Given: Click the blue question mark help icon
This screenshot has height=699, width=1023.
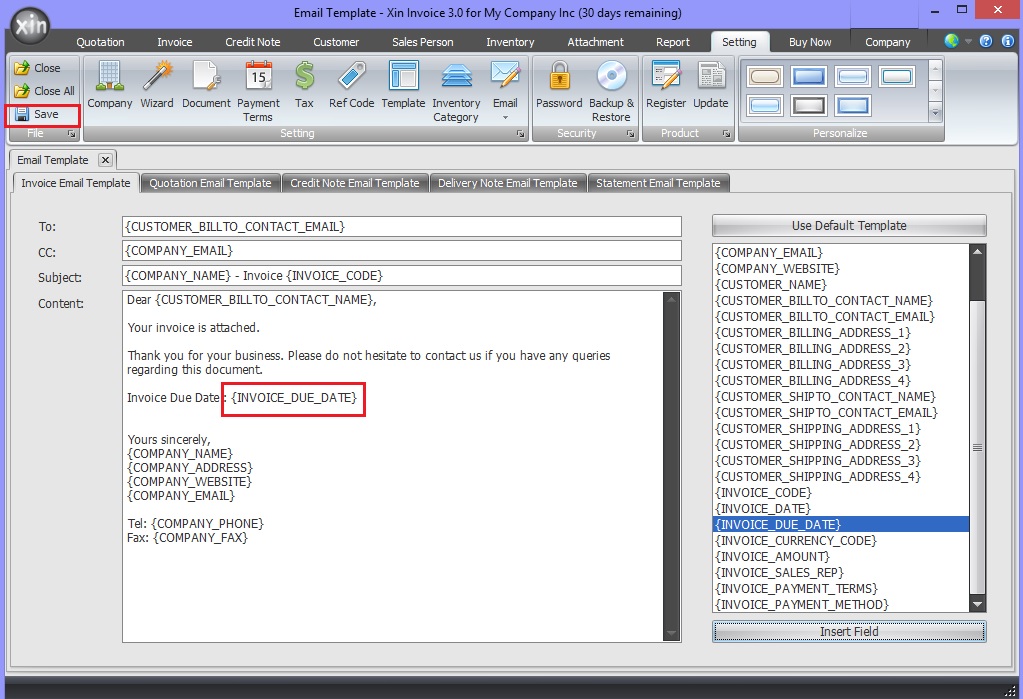Looking at the screenshot, I should tap(986, 41).
